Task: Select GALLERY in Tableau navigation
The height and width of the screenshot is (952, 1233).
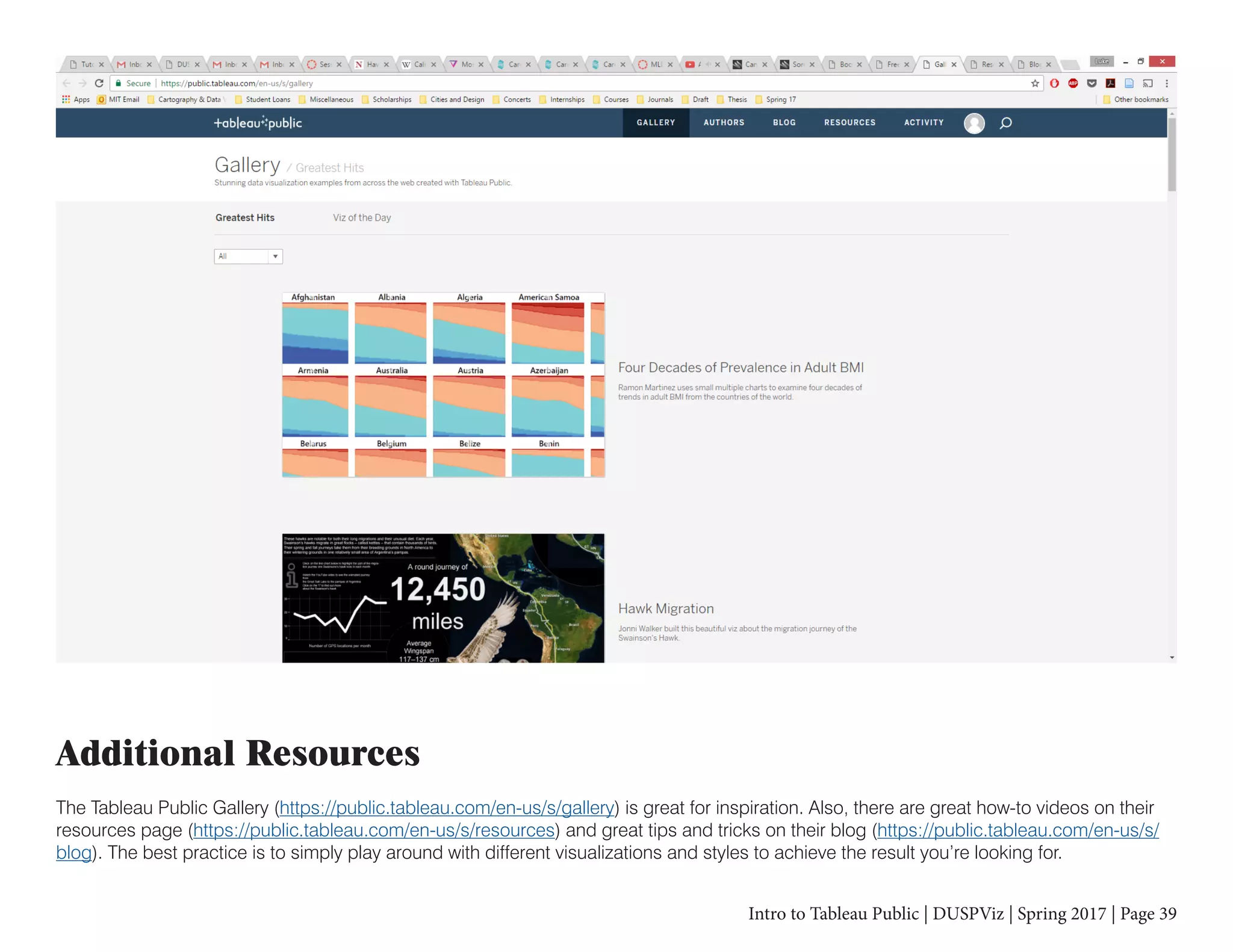Action: (x=656, y=123)
